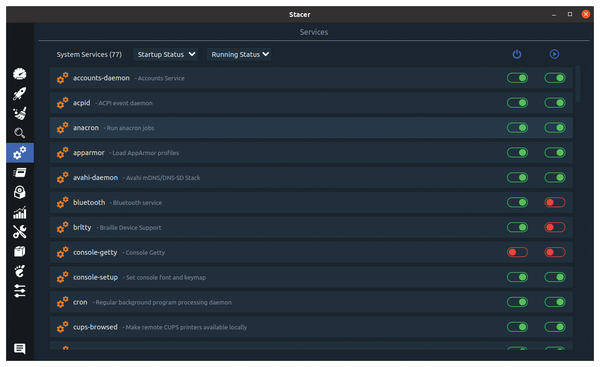
Task: Open the Feedback chat icon
Action: coord(20,349)
